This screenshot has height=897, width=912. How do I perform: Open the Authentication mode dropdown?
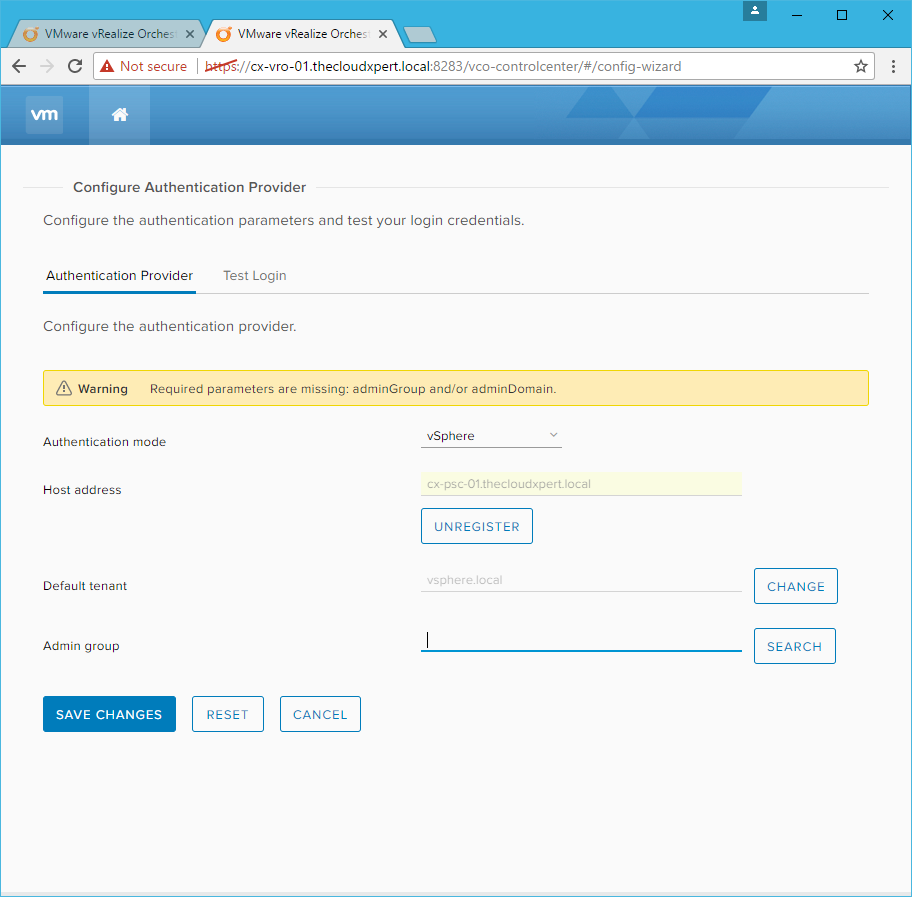coord(491,436)
